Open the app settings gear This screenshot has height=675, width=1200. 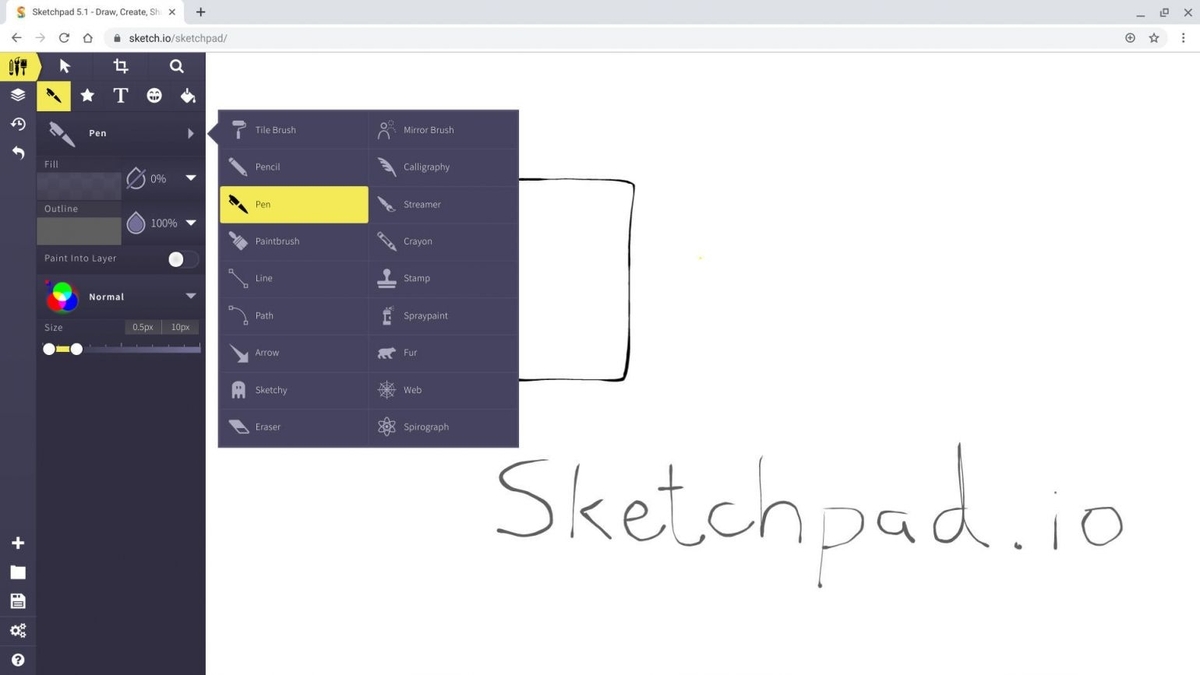[x=17, y=630]
